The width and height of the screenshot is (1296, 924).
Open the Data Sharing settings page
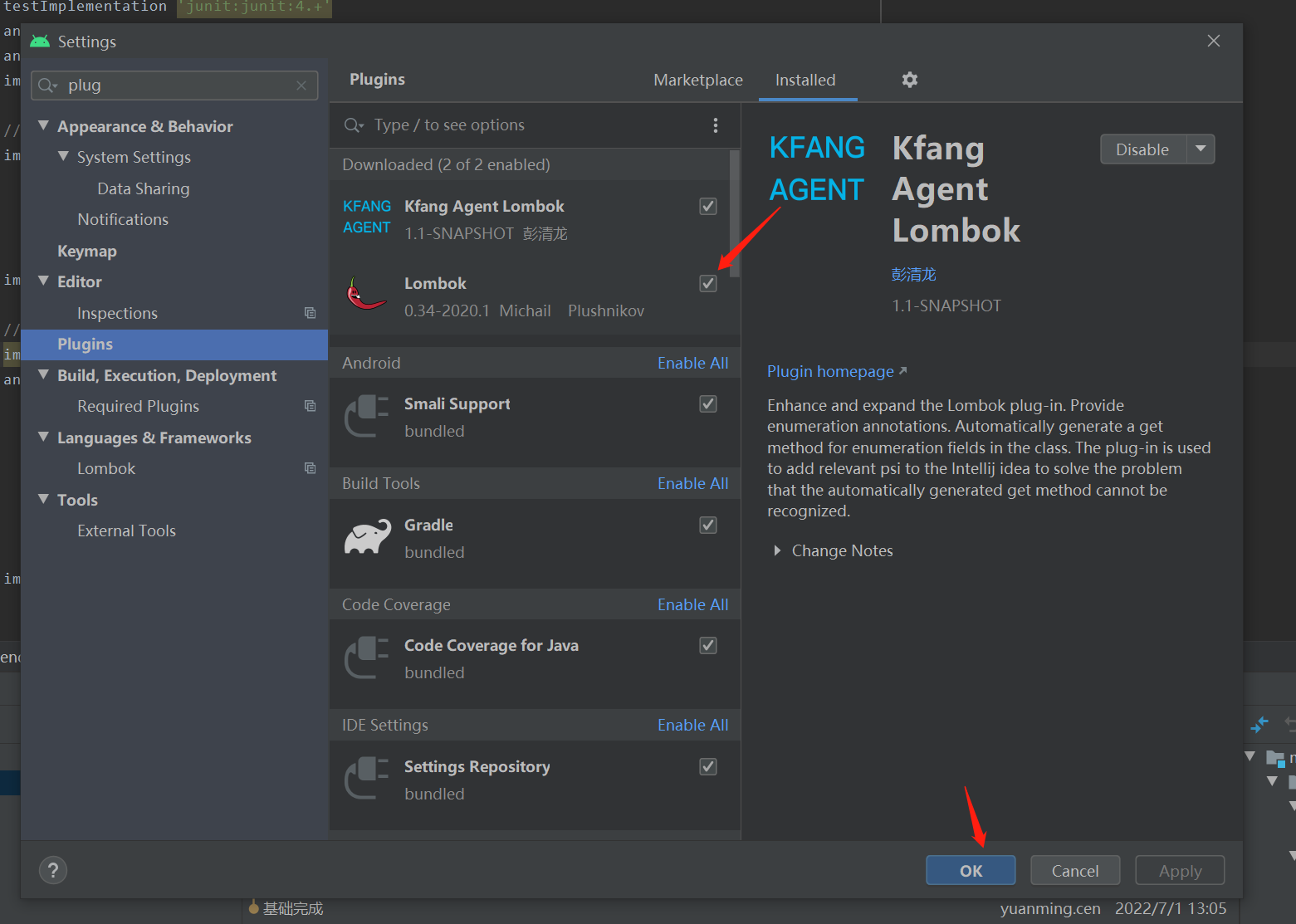(x=144, y=188)
